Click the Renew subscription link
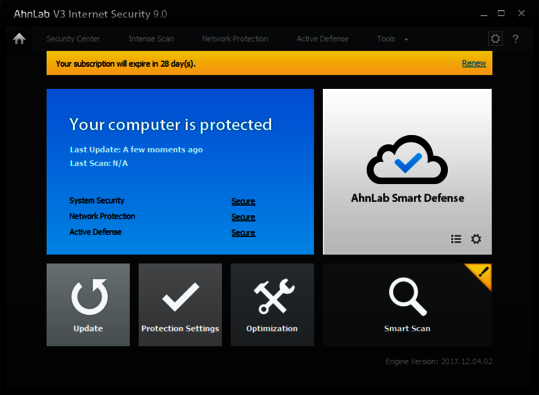The image size is (539, 395). click(x=474, y=64)
